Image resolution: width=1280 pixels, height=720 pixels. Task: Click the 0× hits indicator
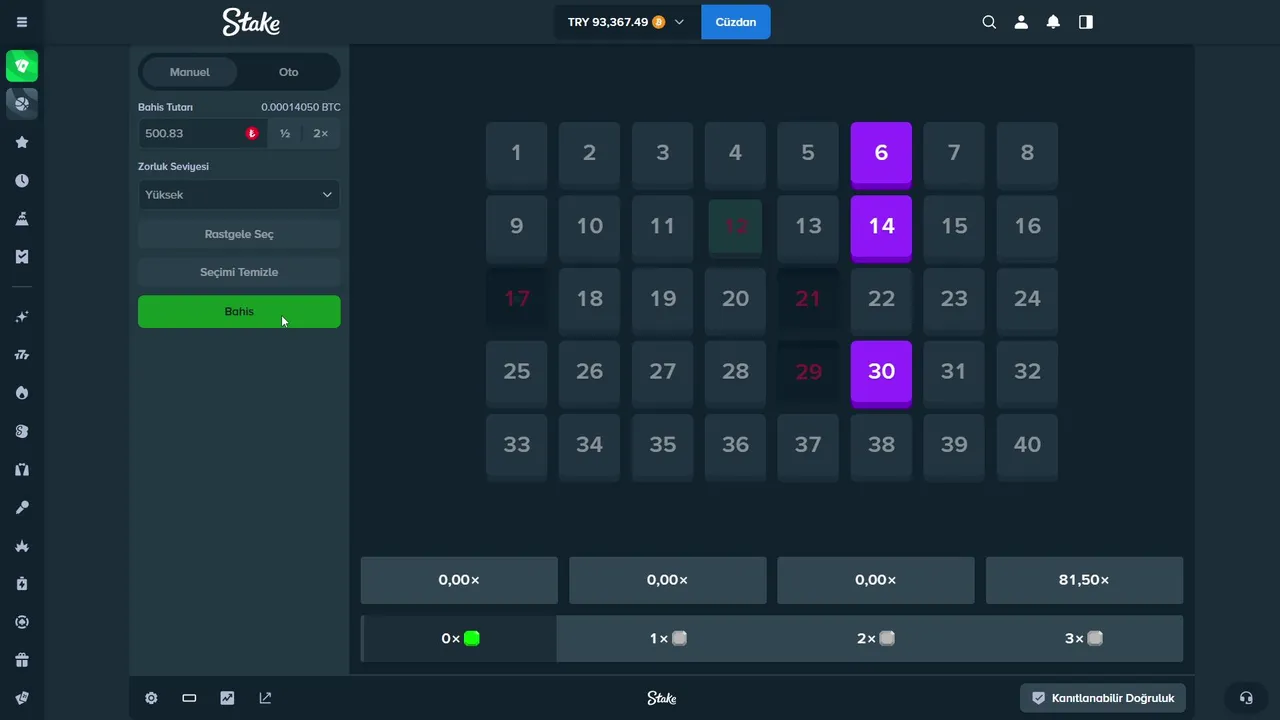[459, 638]
